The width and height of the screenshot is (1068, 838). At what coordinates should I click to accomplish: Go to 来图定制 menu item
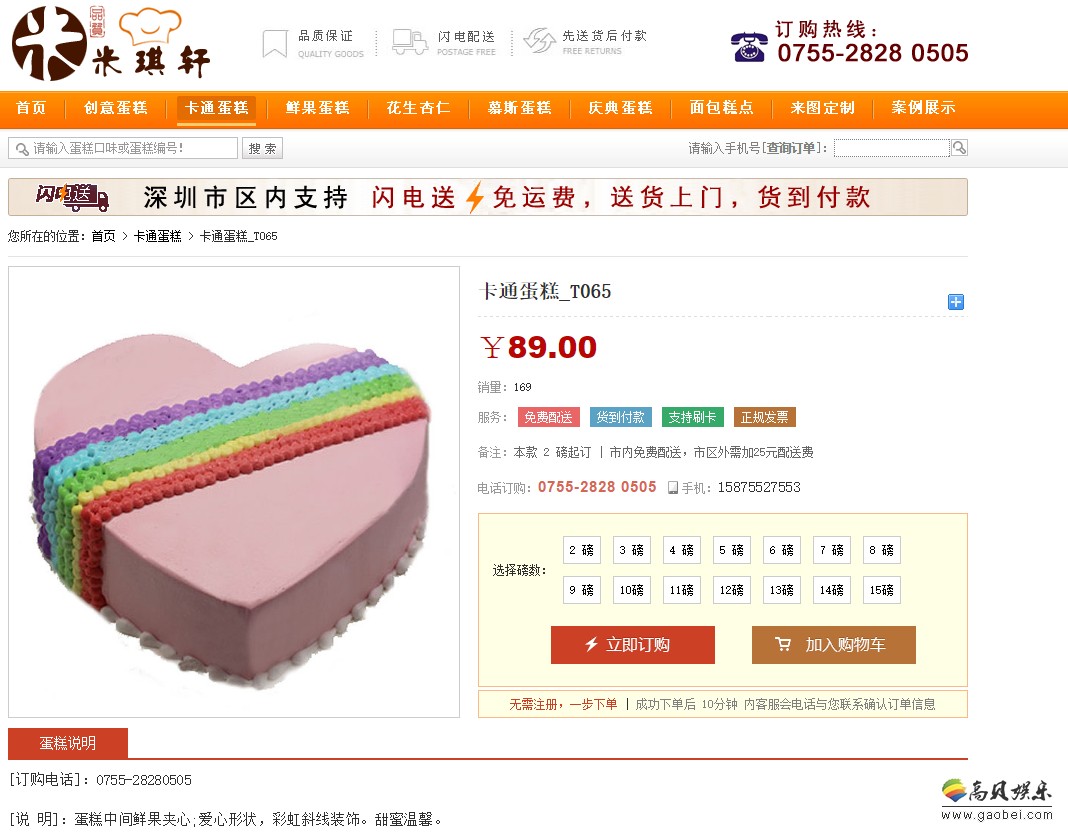(x=822, y=108)
